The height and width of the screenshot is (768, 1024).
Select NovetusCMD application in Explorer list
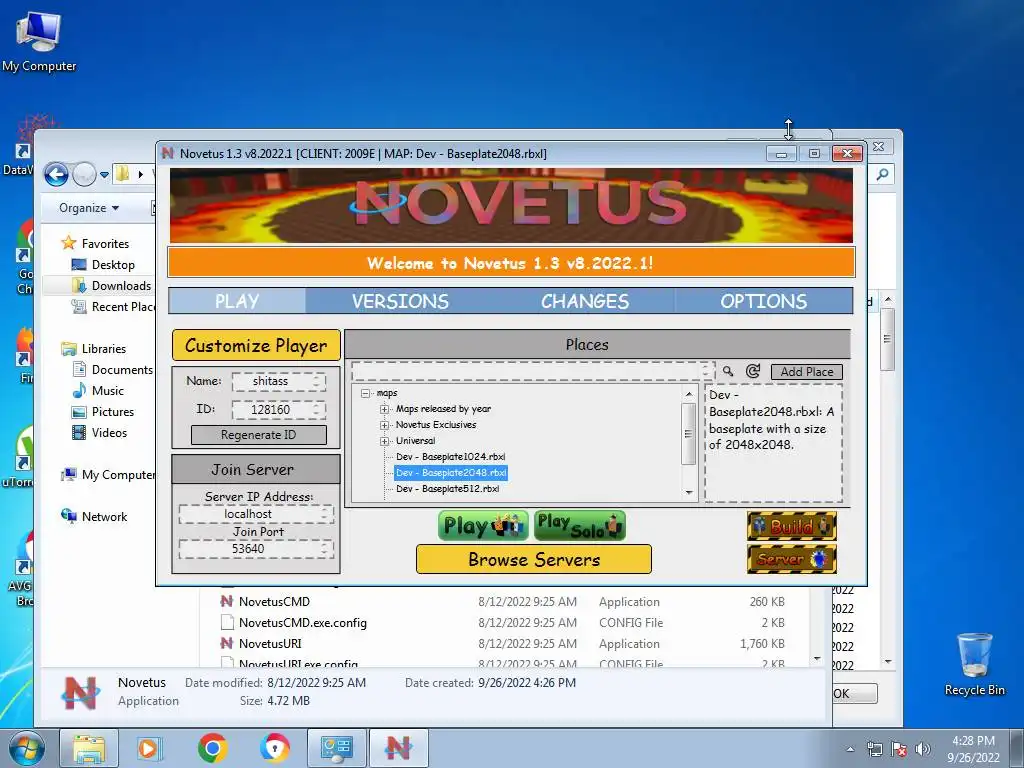[x=274, y=601]
